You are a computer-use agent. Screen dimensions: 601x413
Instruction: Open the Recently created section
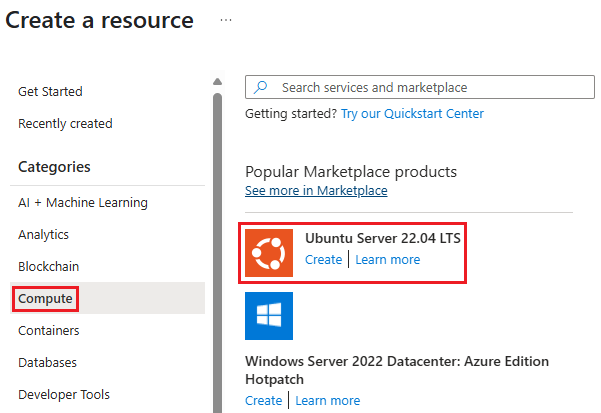point(65,124)
